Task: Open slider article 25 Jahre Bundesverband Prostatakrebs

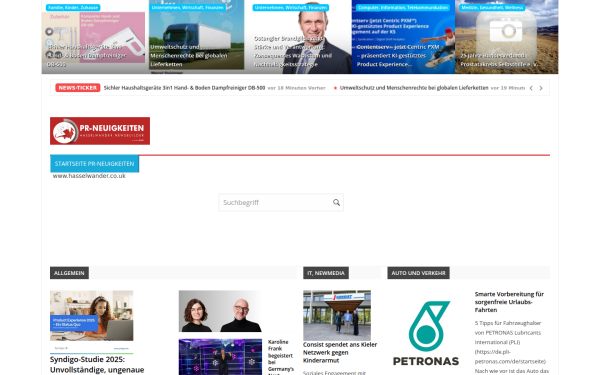Action: pos(499,60)
